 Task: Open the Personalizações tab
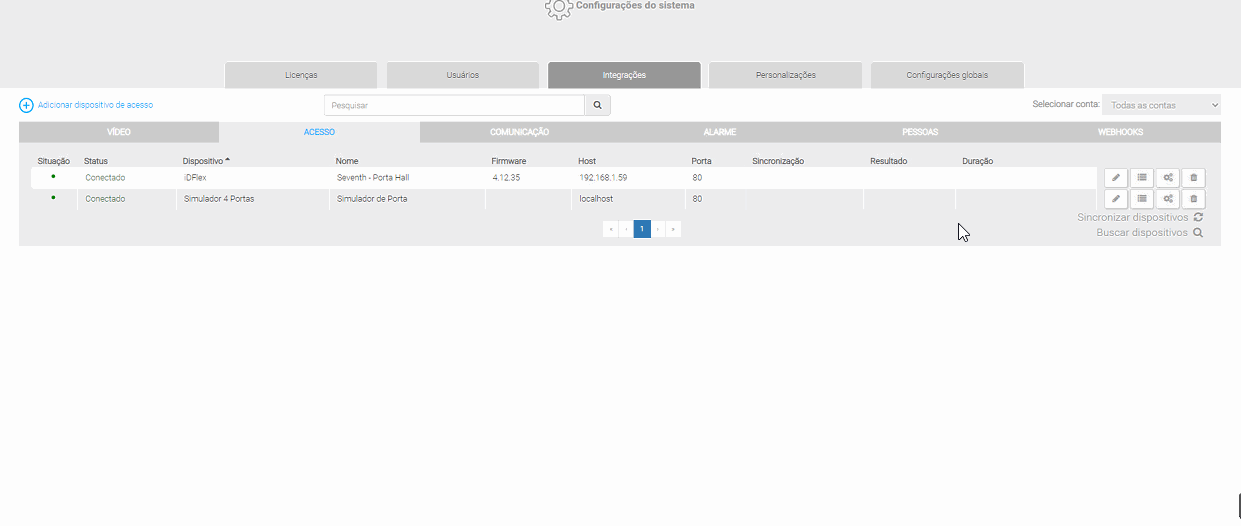(785, 75)
